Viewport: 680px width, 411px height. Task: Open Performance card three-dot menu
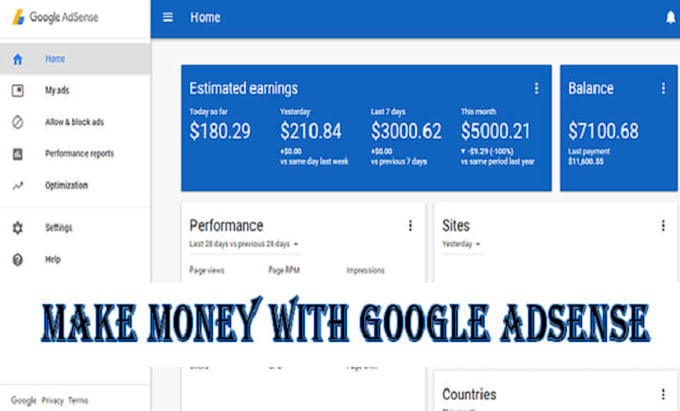tap(410, 225)
